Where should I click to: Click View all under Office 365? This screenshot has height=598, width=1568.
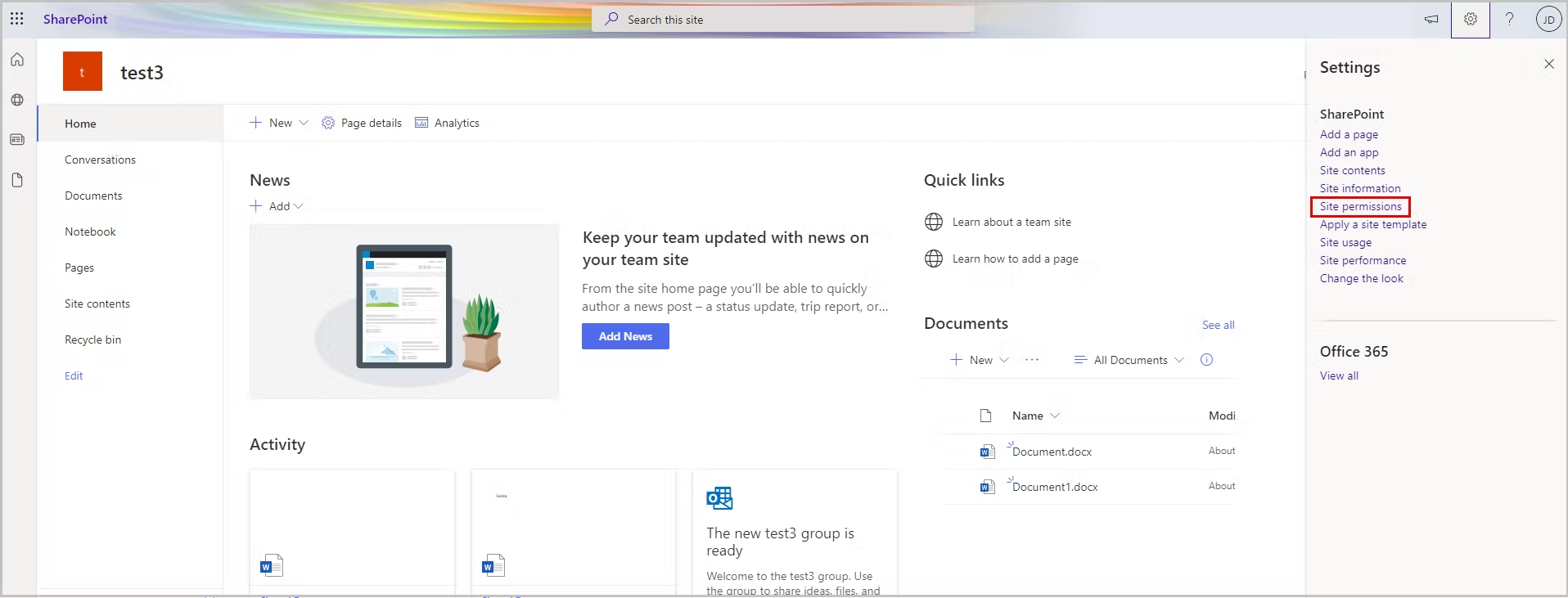[1339, 375]
